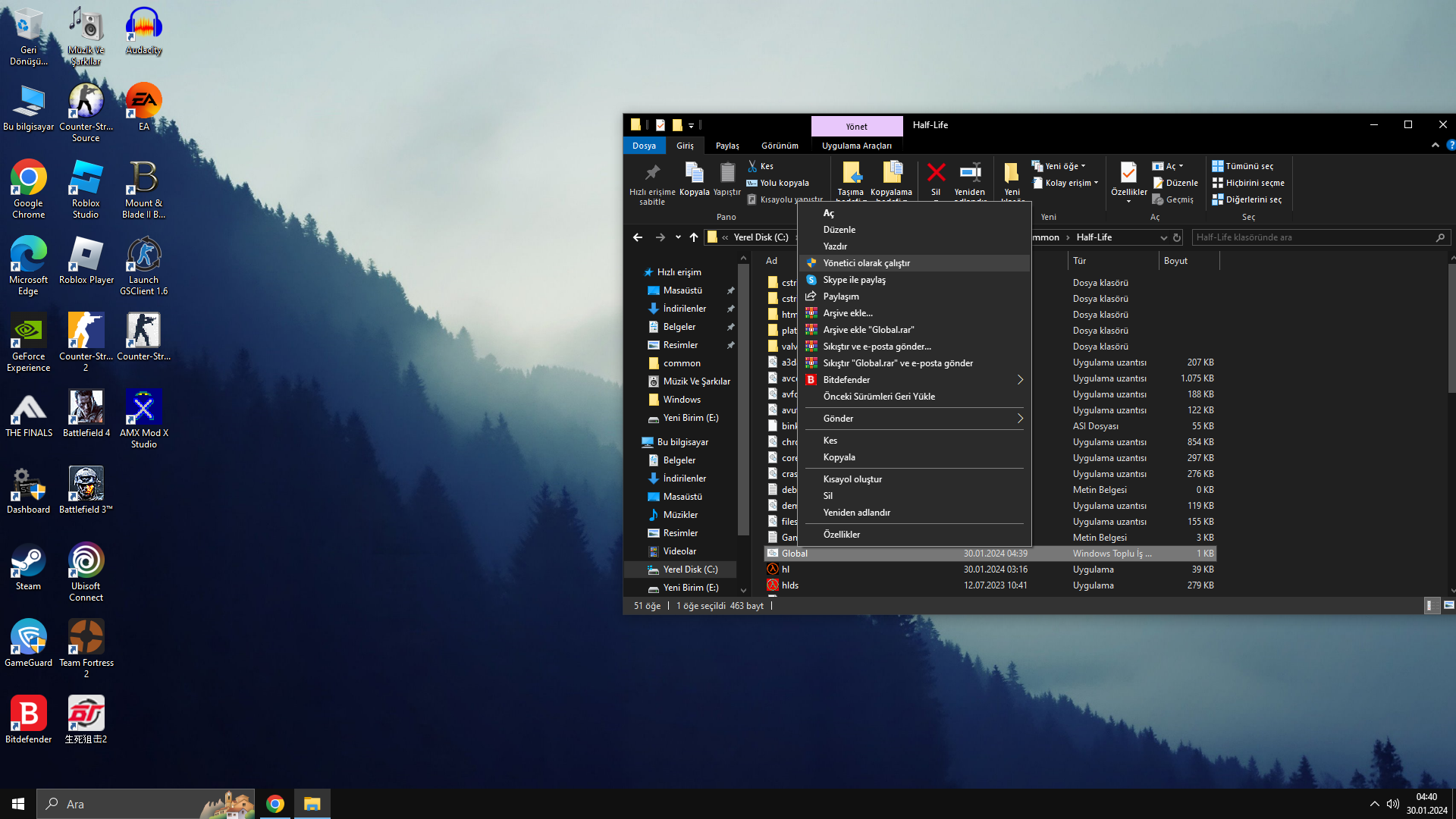Viewport: 1456px width, 819px height.
Task: Switch to the Görünüm ribbon tab
Action: pos(780,146)
